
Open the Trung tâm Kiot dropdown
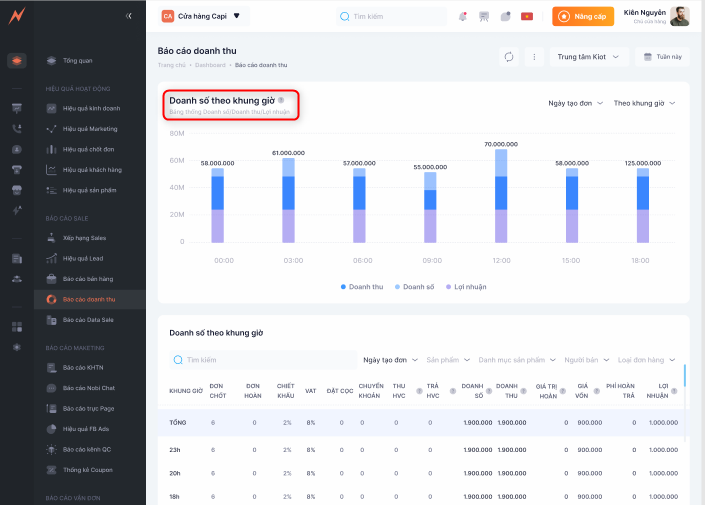tap(588, 57)
